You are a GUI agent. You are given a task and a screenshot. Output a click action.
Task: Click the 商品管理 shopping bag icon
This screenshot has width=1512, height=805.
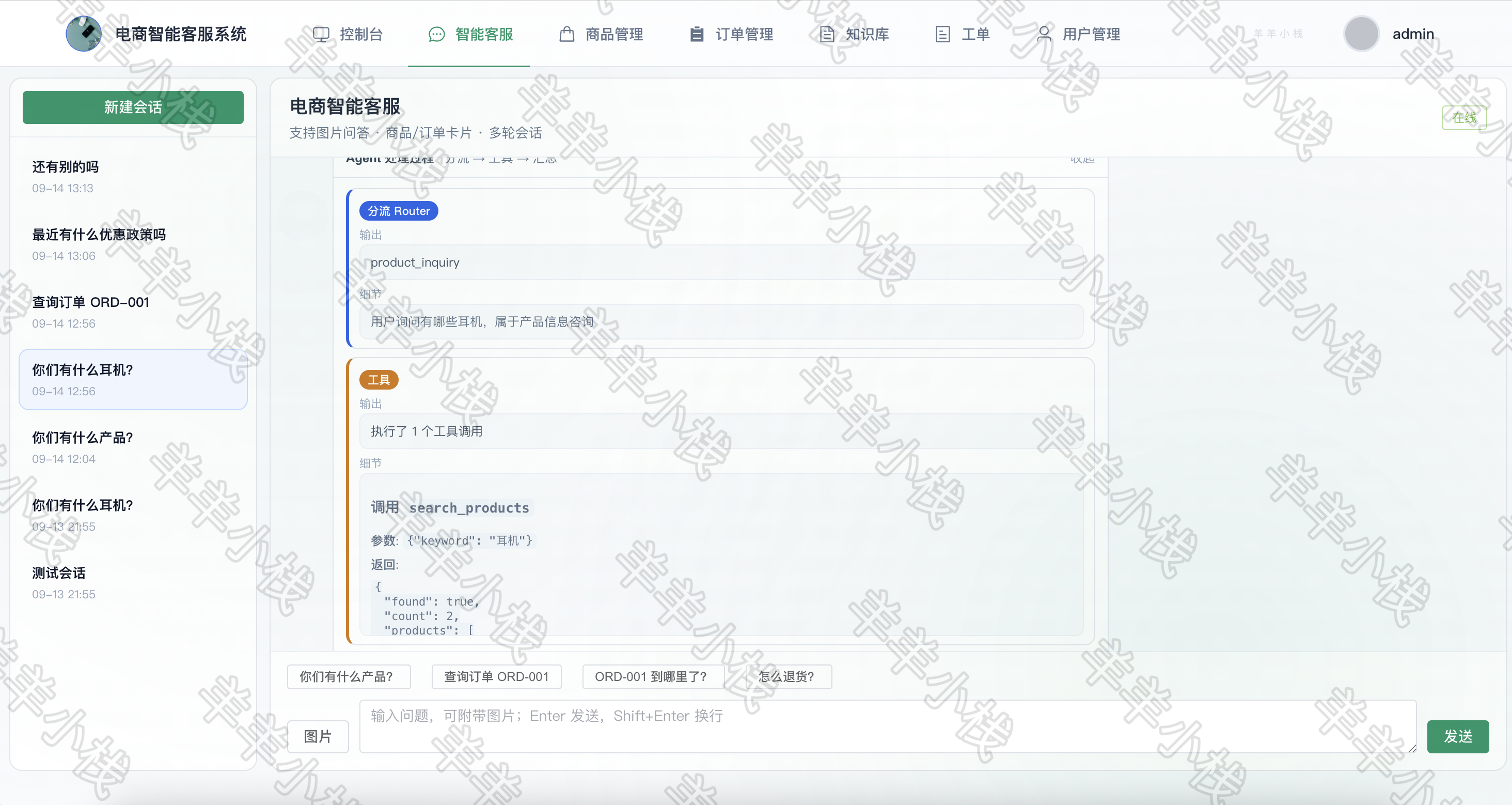point(566,34)
